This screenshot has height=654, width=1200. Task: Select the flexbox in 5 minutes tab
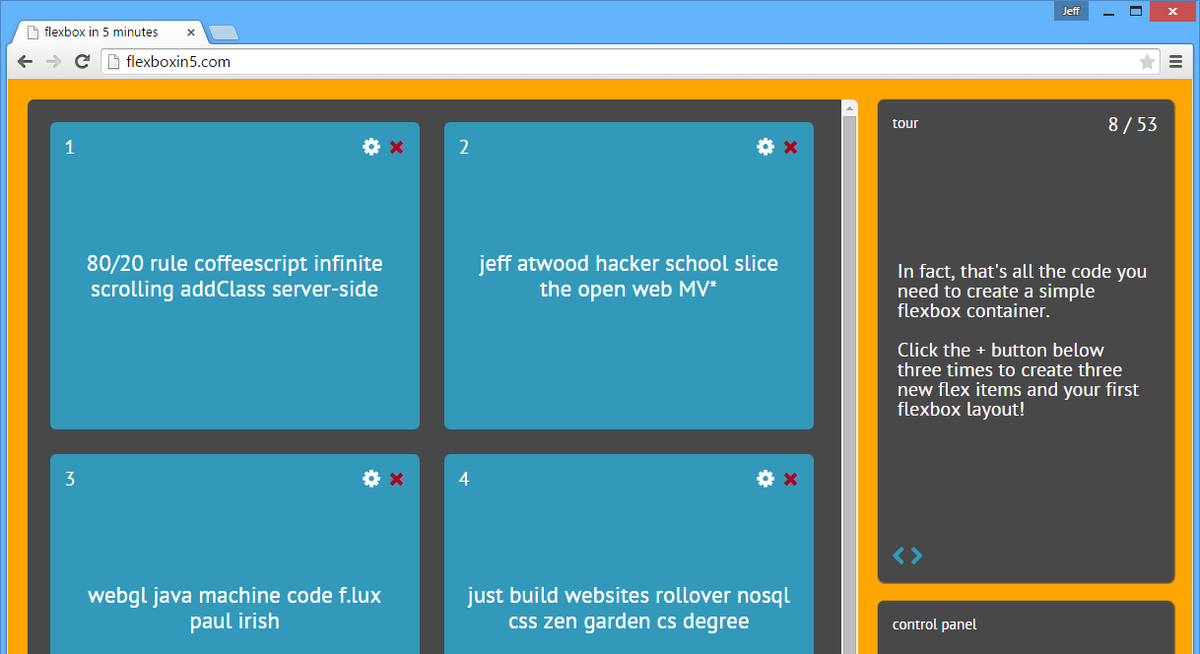tap(108, 32)
